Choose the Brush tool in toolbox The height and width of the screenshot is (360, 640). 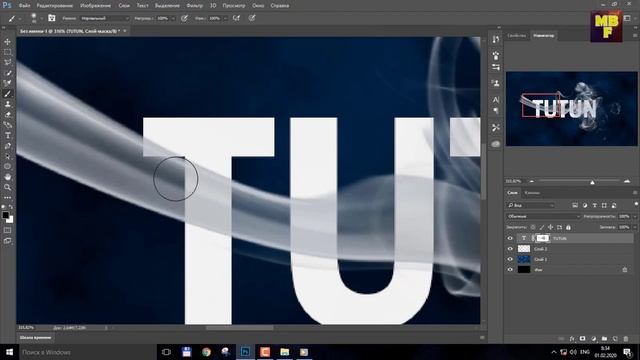[7, 94]
